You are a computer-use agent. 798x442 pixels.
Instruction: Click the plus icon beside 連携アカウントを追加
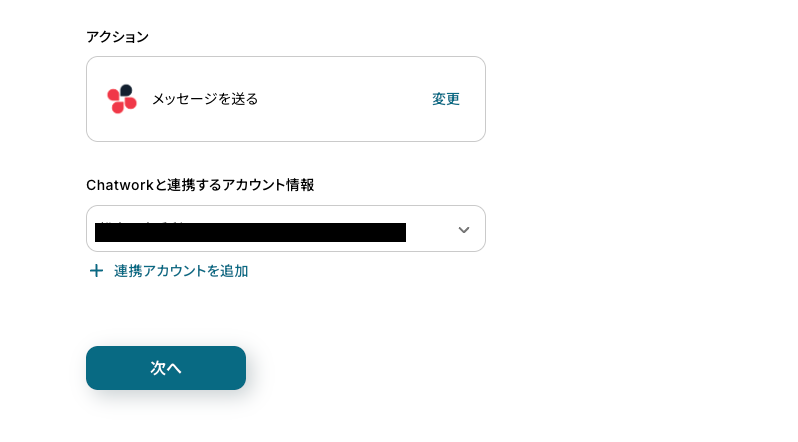click(96, 271)
